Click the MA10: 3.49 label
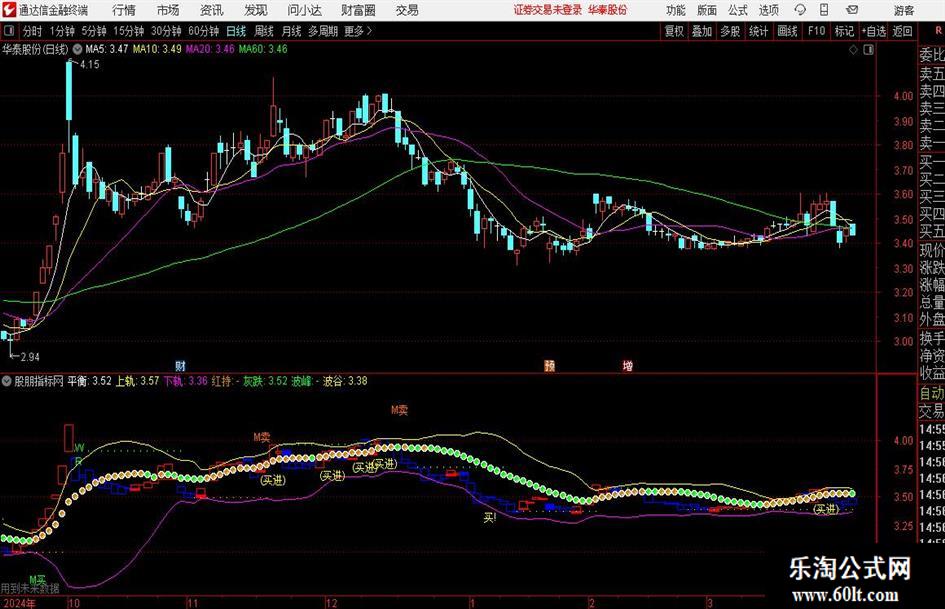 pos(157,49)
